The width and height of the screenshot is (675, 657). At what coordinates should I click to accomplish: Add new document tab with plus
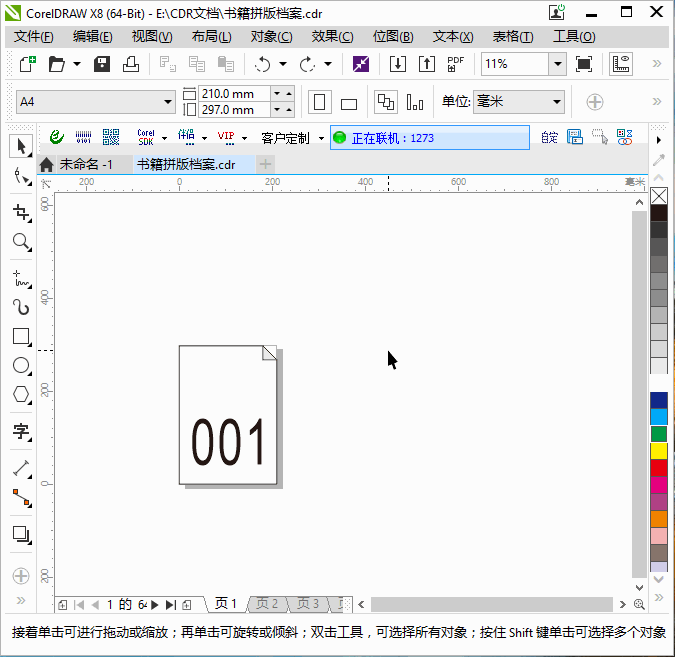point(266,164)
